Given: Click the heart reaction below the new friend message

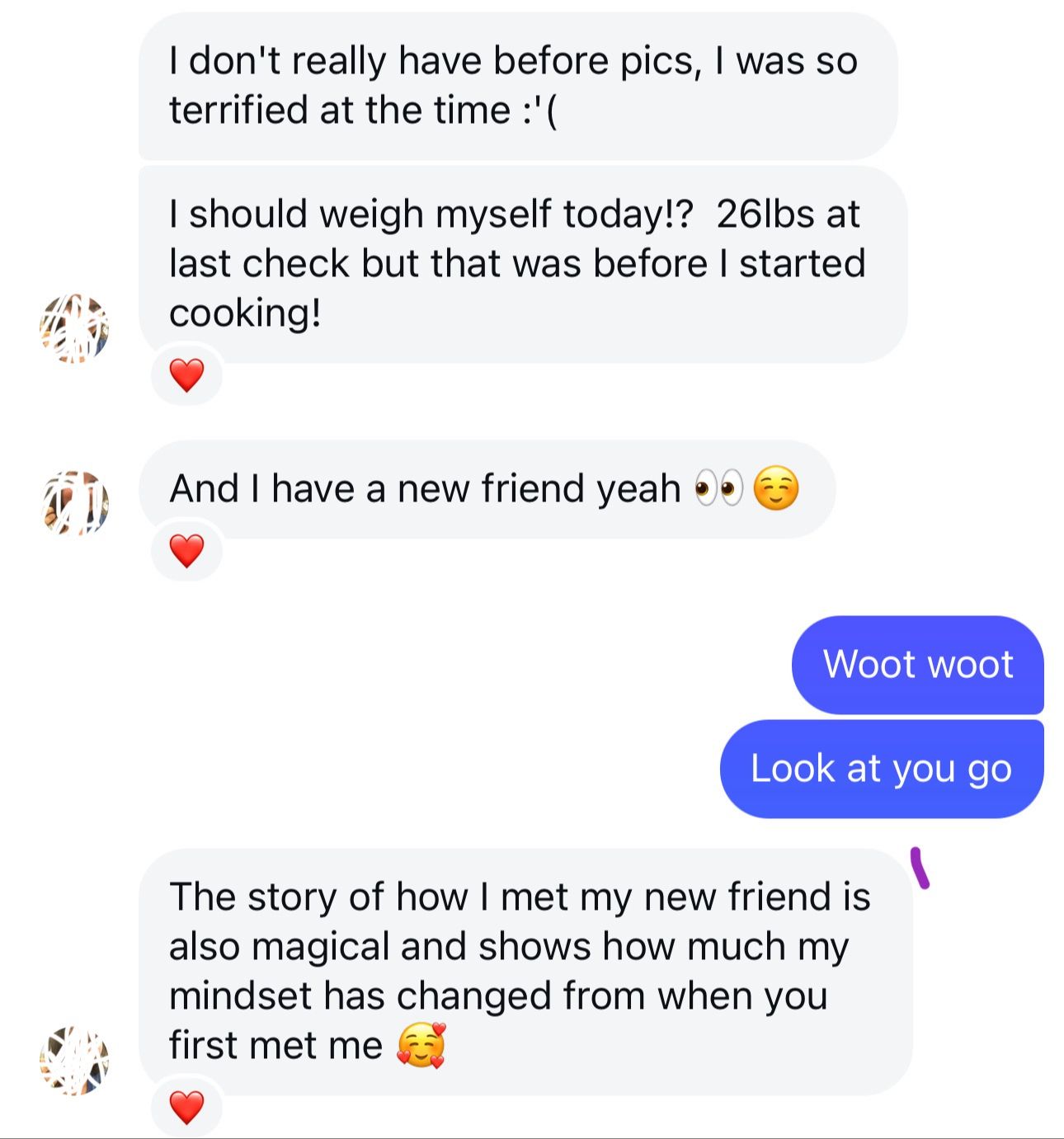Looking at the screenshot, I should pos(186,551).
